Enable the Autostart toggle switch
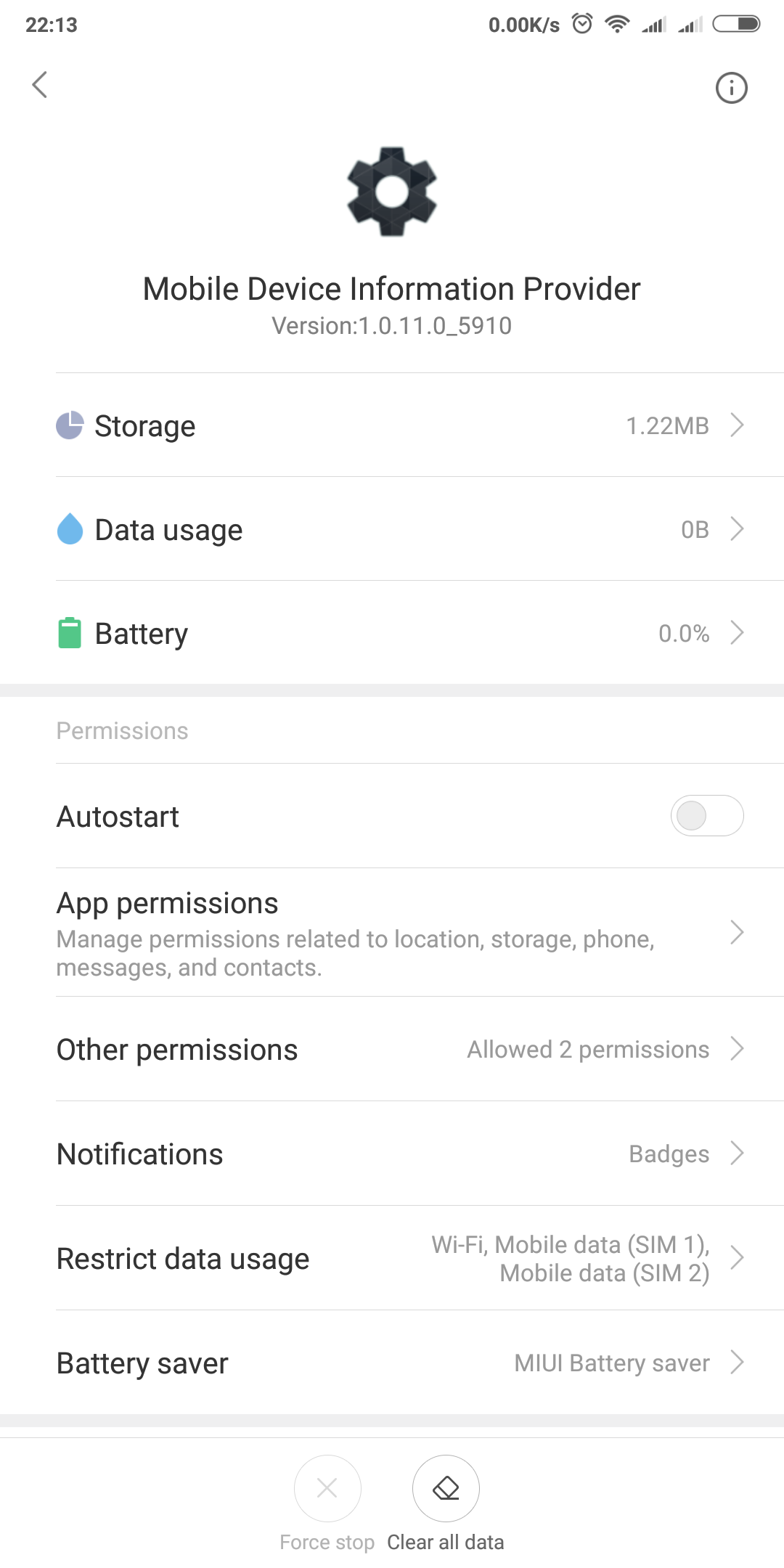Image resolution: width=784 pixels, height=1568 pixels. [x=706, y=816]
